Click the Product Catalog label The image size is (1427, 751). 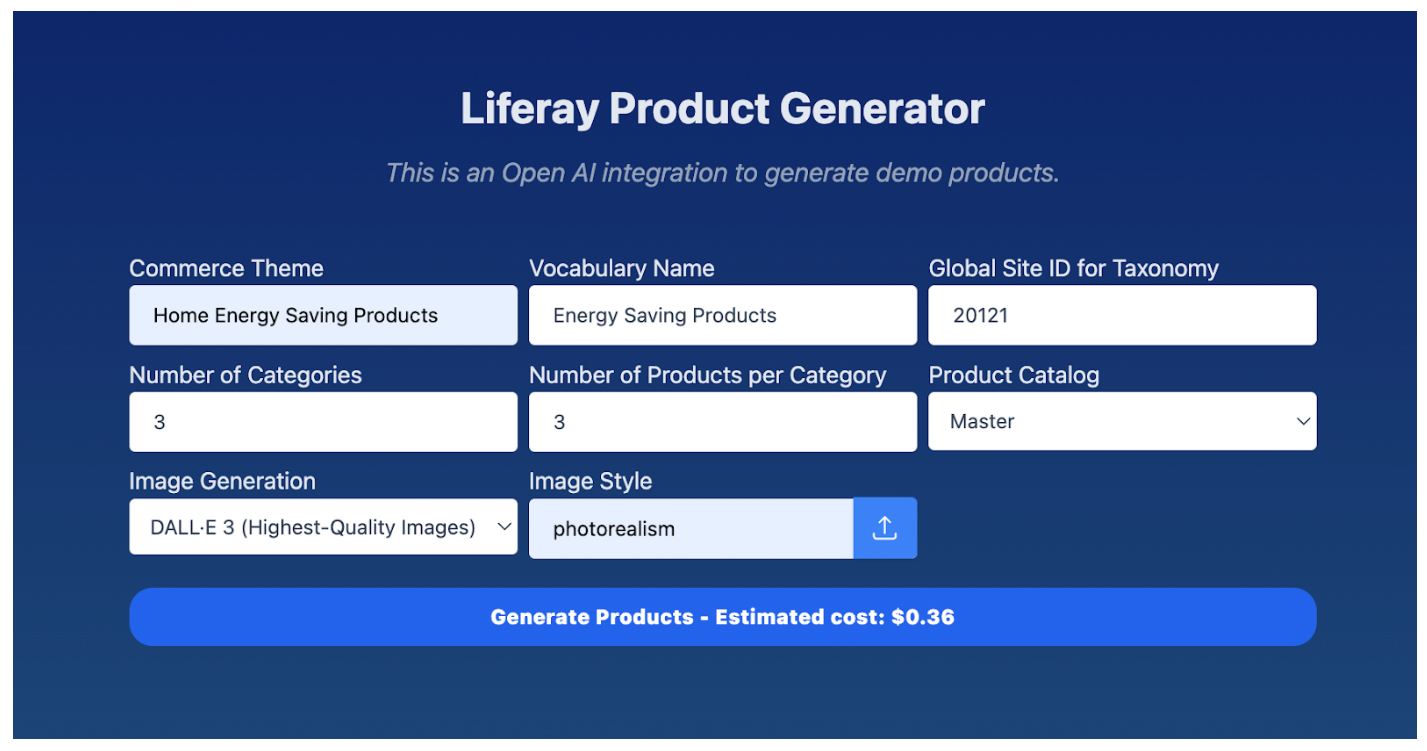pos(1013,376)
